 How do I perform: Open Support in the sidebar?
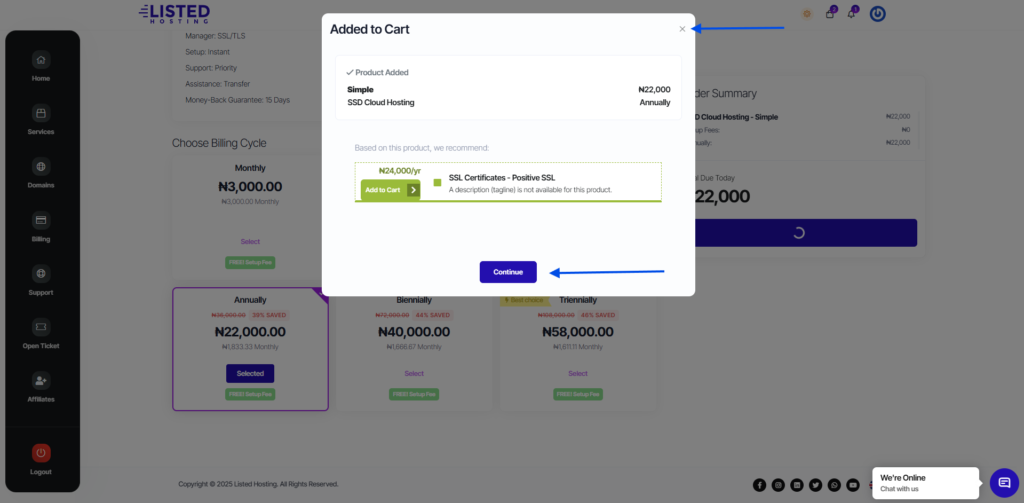pos(41,274)
